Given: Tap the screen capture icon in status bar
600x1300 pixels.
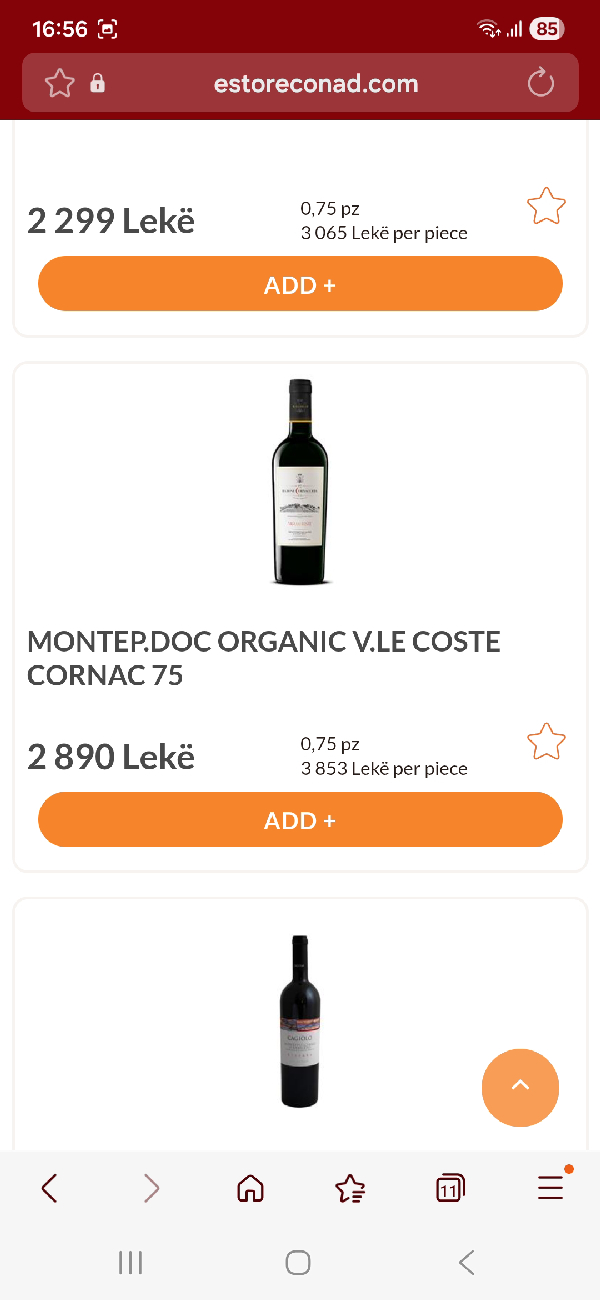Looking at the screenshot, I should pyautogui.click(x=107, y=28).
